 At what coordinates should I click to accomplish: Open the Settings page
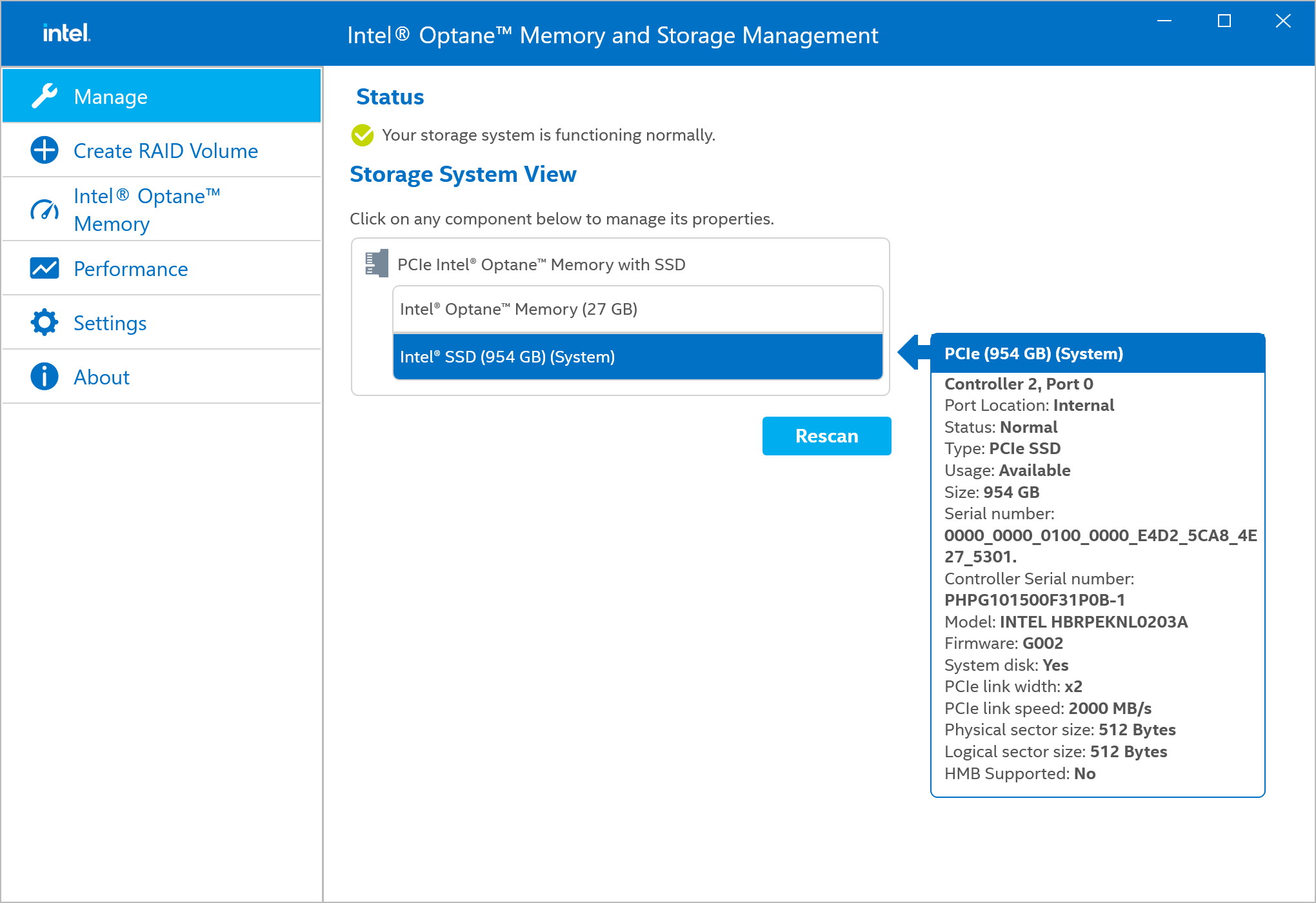tap(162, 322)
